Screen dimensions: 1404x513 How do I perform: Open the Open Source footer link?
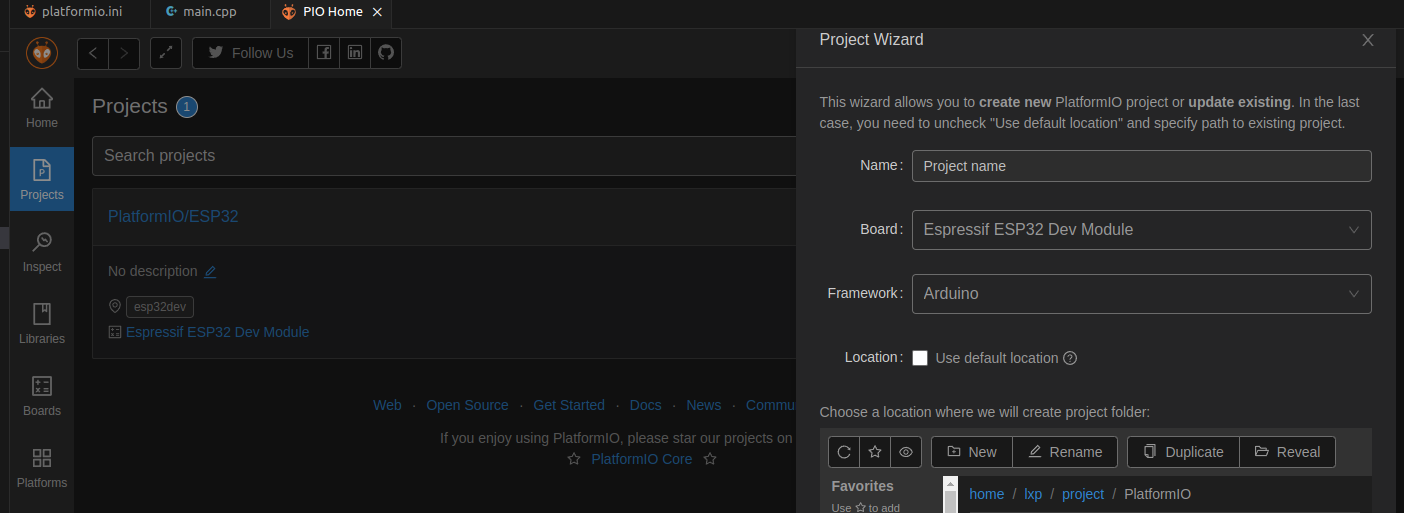click(467, 405)
